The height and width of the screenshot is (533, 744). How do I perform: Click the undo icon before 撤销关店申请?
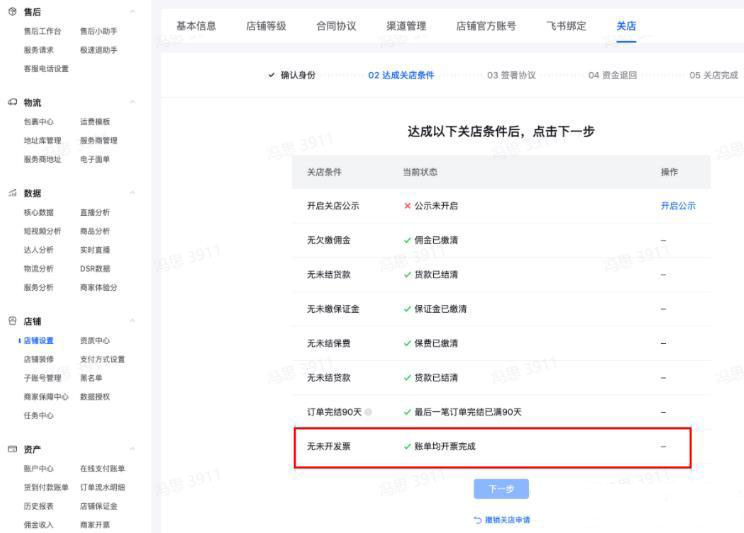(478, 520)
